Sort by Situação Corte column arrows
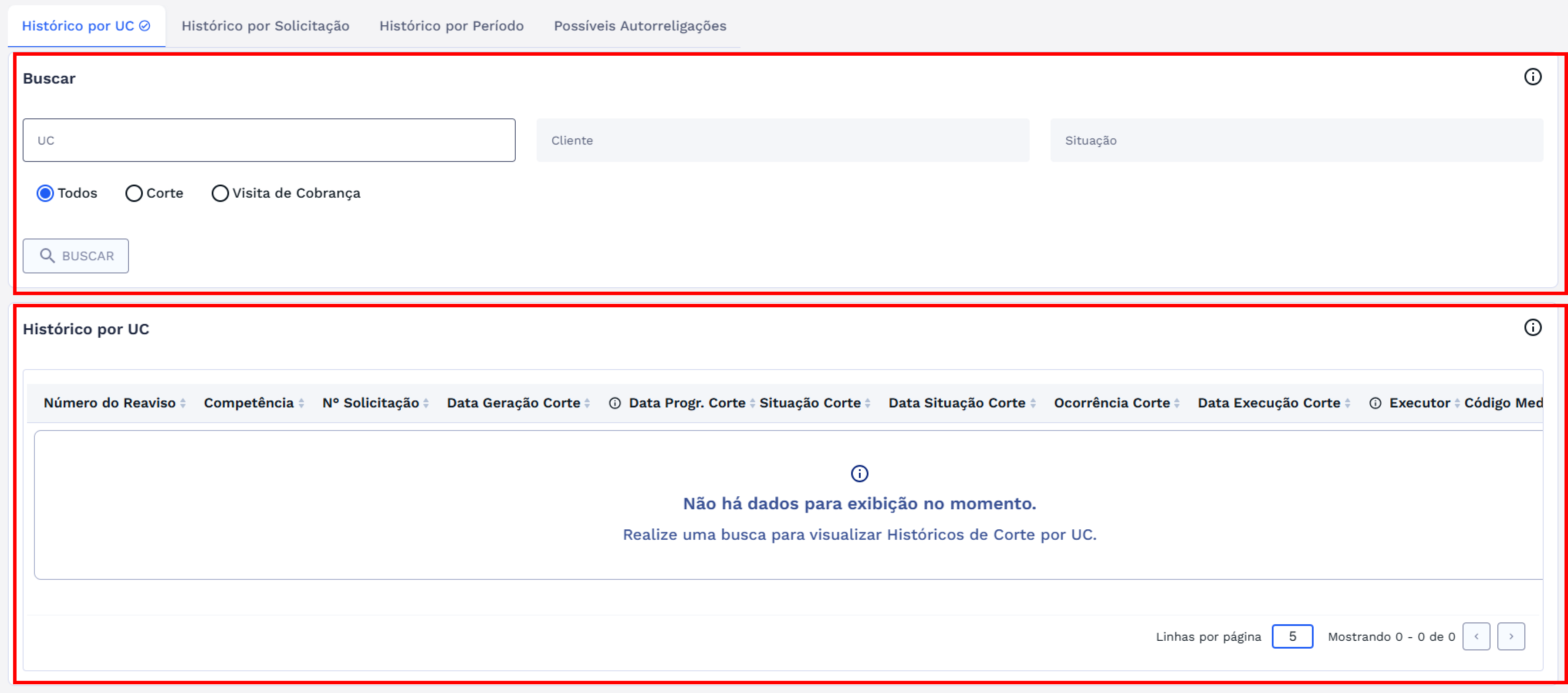Image resolution: width=1568 pixels, height=693 pixels. (x=867, y=403)
